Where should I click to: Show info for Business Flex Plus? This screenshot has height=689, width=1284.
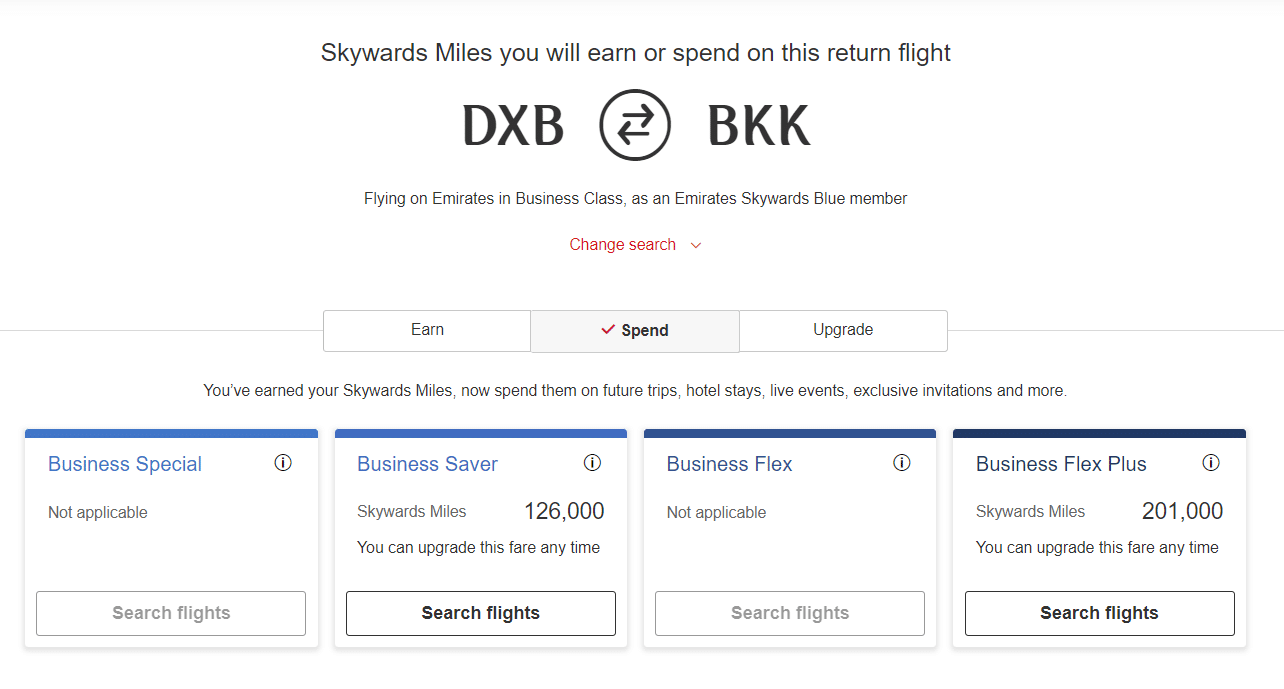point(1211,463)
